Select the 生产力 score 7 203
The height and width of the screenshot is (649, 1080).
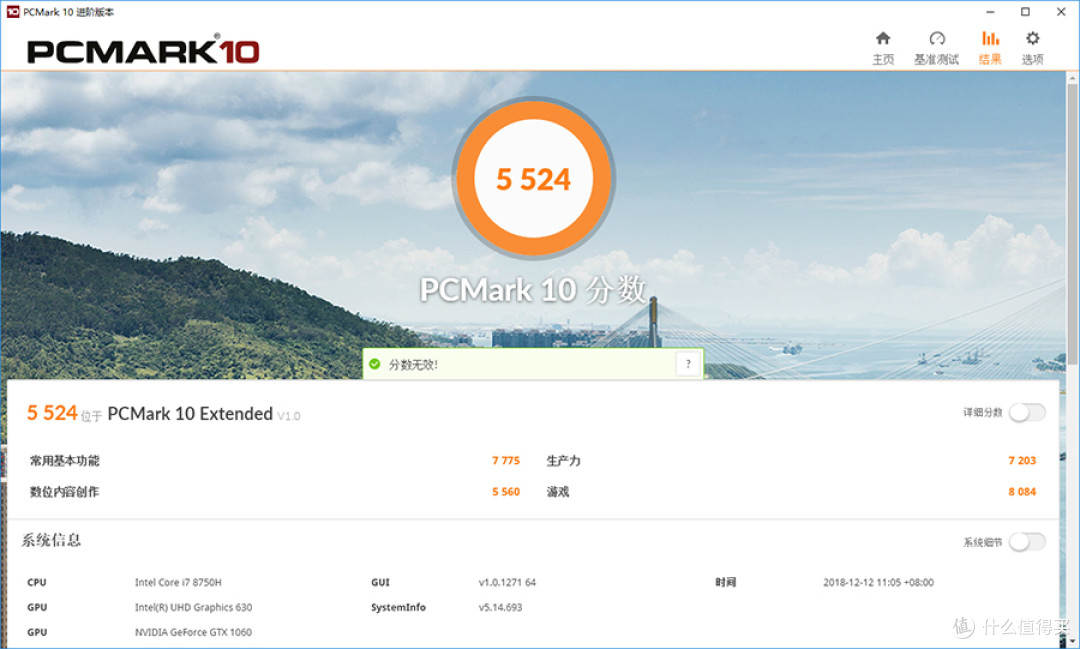click(1022, 460)
